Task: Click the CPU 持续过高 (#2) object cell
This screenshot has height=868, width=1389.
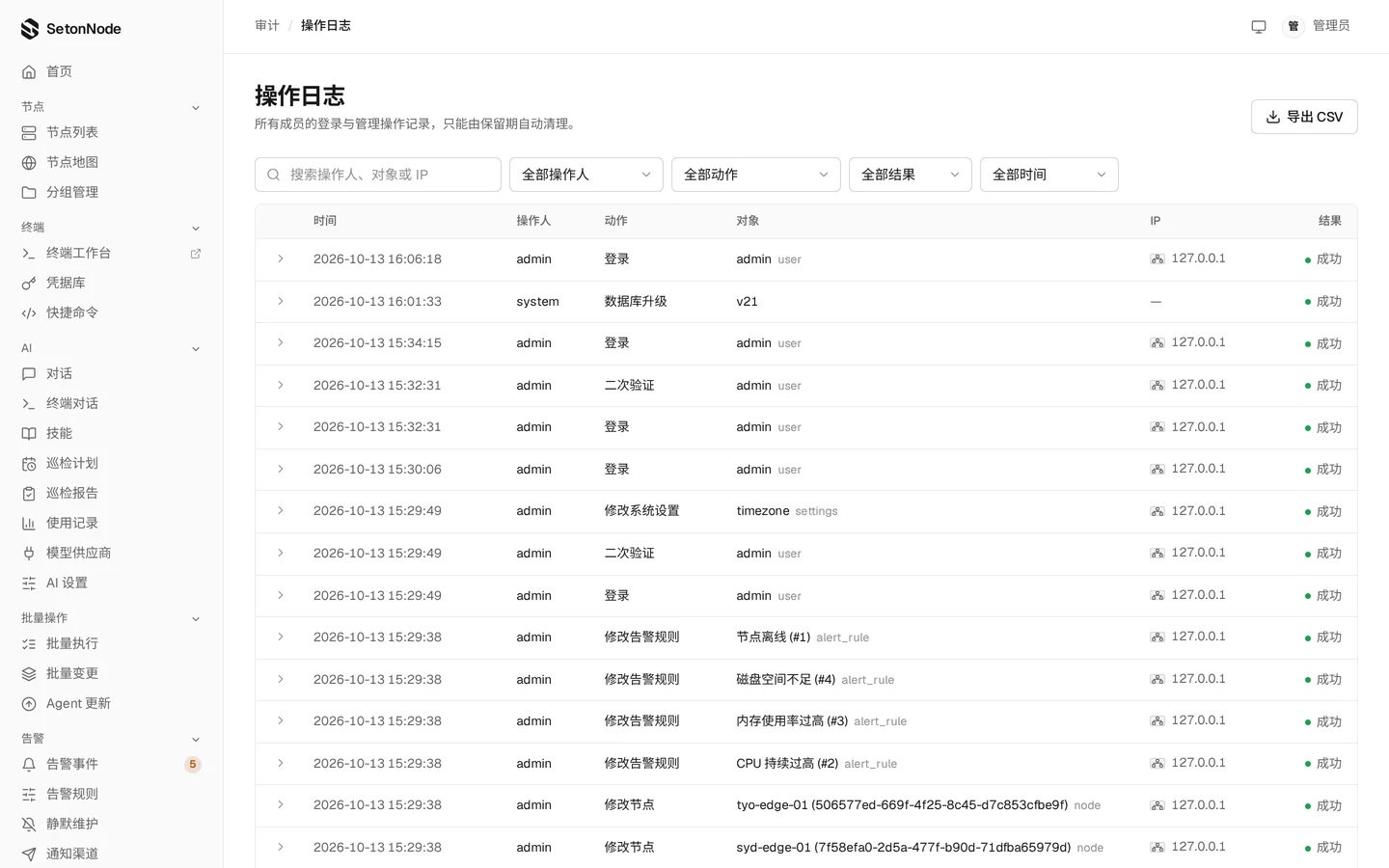Action: point(816,763)
